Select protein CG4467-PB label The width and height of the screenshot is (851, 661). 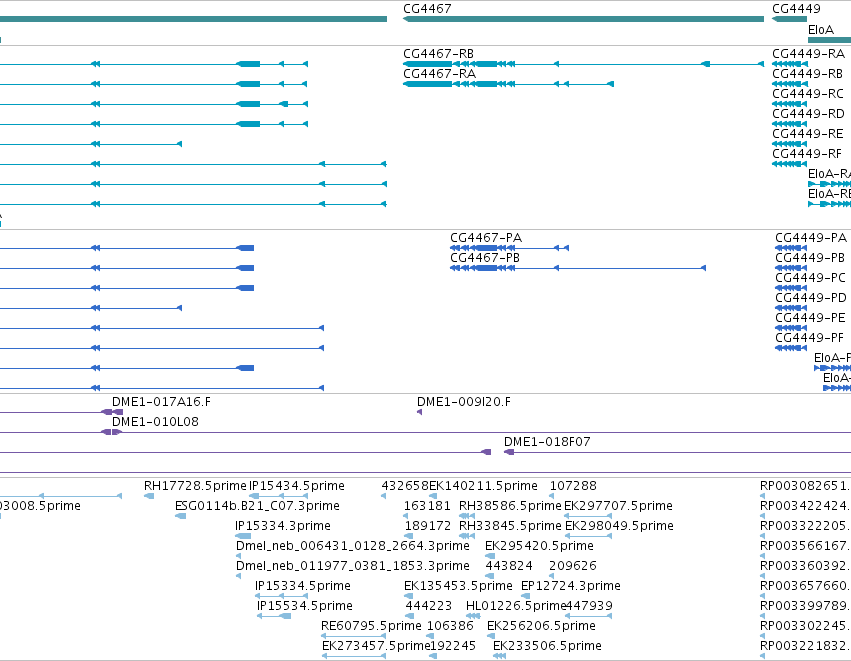[x=485, y=258]
